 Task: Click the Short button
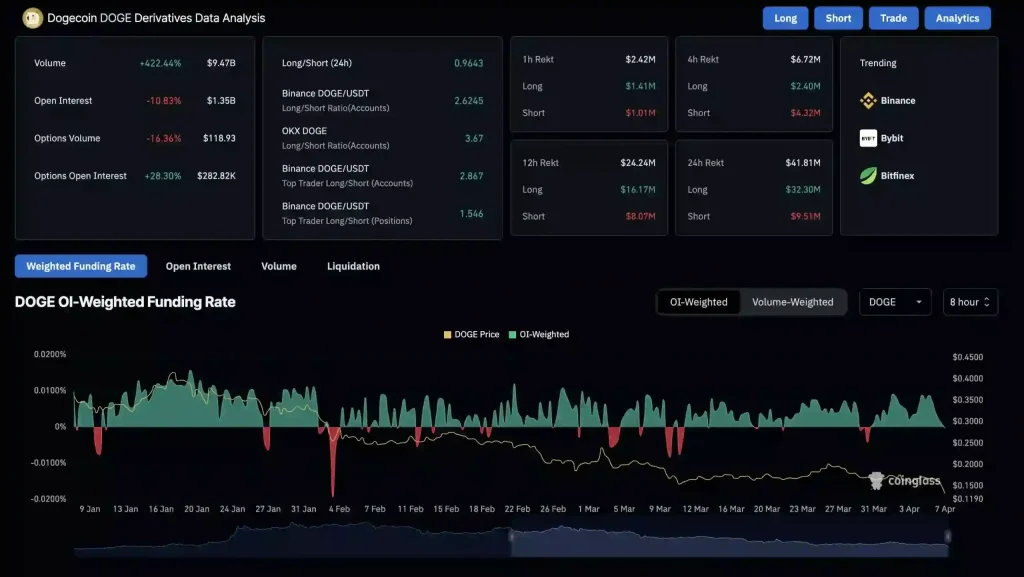pyautogui.click(x=838, y=18)
